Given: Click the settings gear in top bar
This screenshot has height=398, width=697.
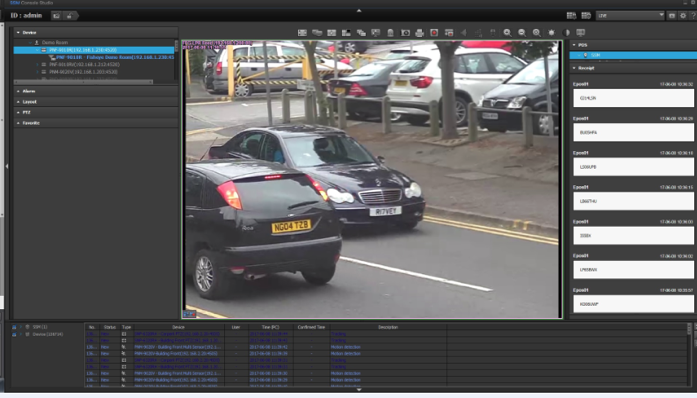Looking at the screenshot, I should (683, 16).
